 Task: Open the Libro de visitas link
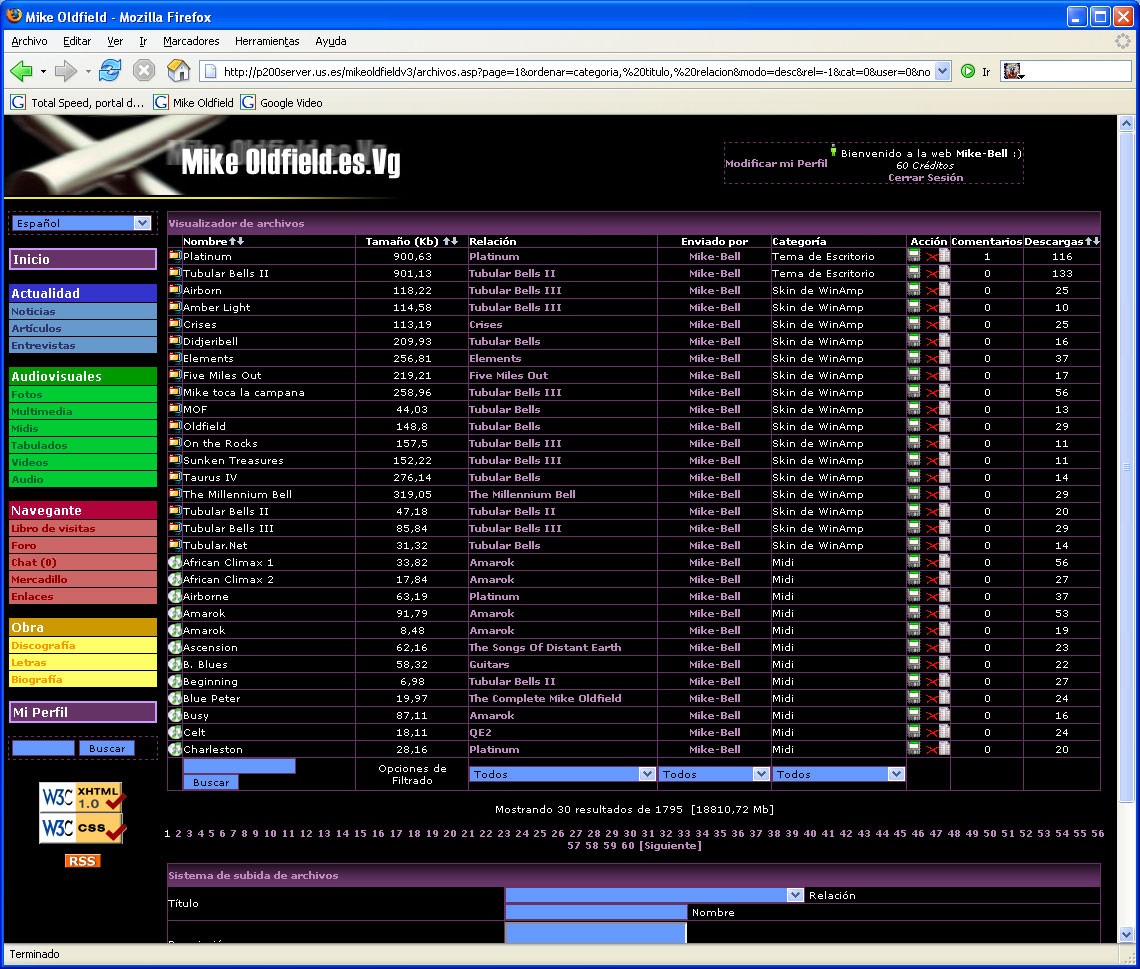(x=83, y=528)
